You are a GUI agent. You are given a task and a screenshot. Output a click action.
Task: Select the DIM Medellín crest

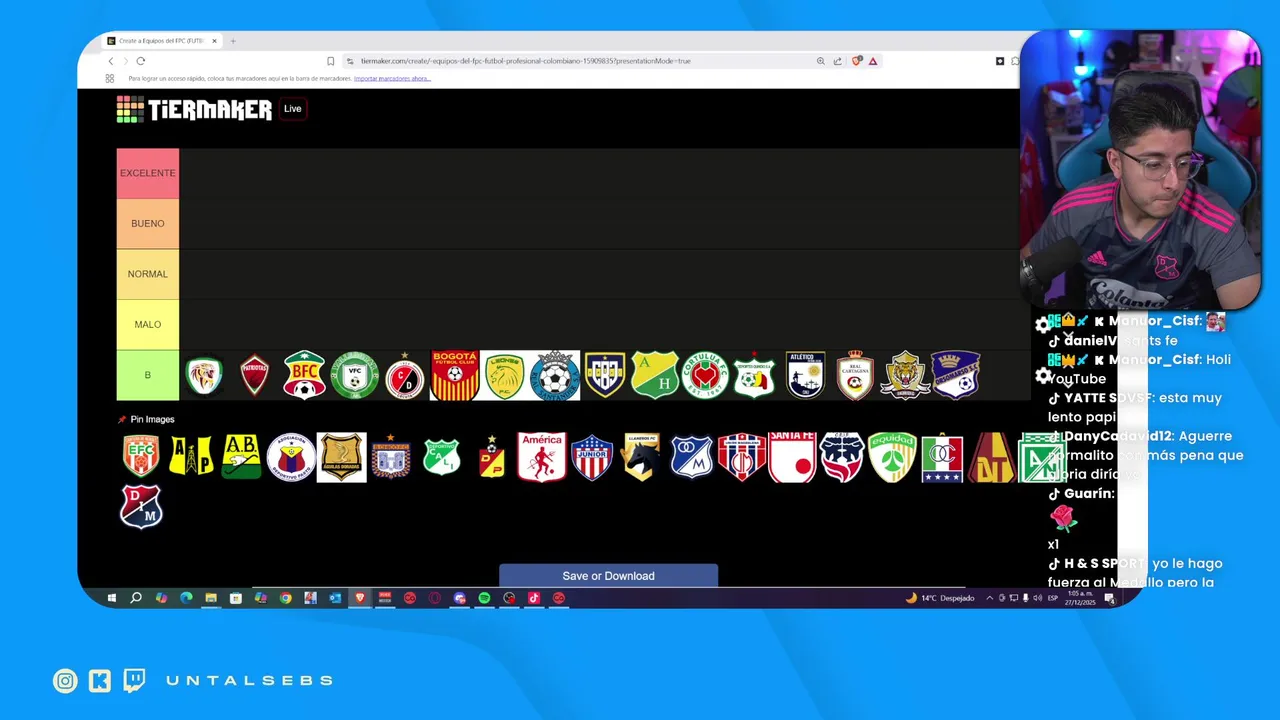[141, 507]
